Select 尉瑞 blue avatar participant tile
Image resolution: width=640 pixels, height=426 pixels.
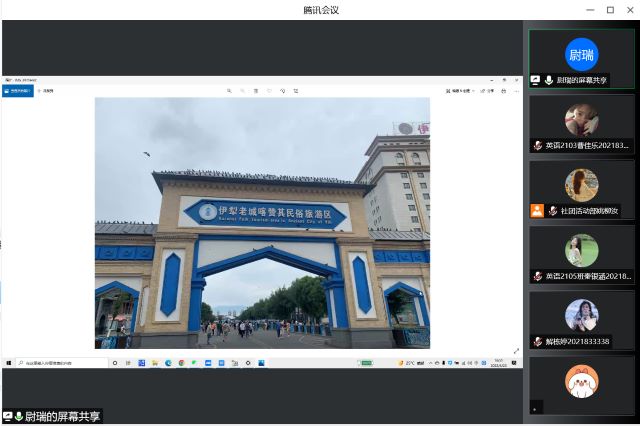(581, 59)
